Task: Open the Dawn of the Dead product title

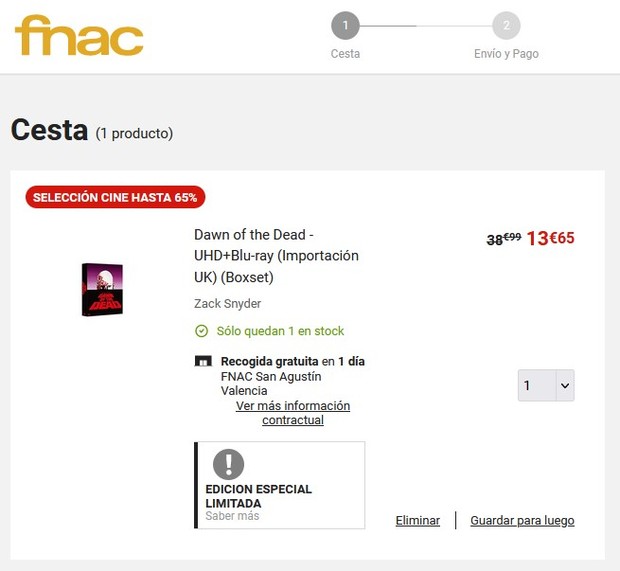Action: click(x=276, y=256)
